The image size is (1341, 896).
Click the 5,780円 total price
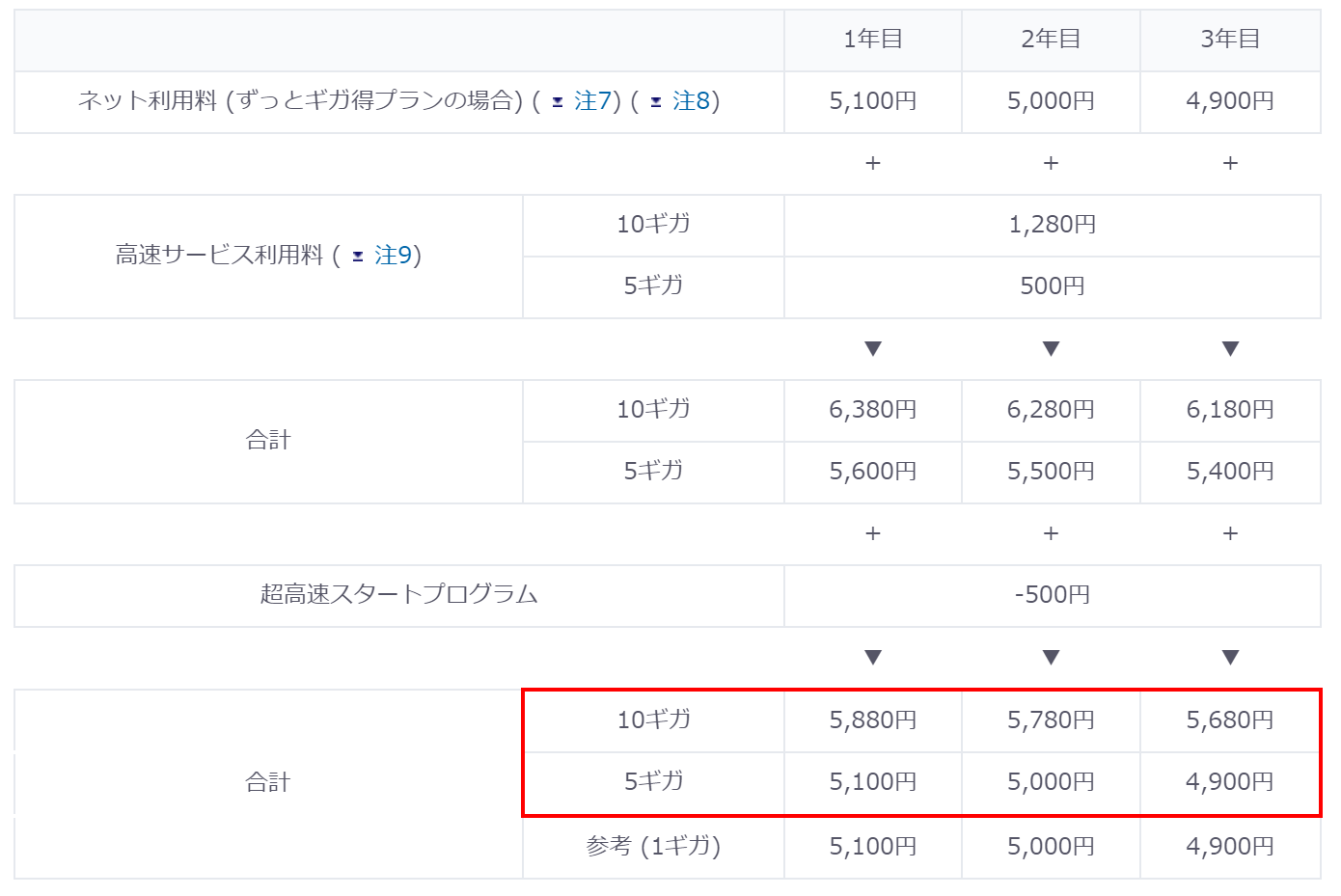(1051, 720)
